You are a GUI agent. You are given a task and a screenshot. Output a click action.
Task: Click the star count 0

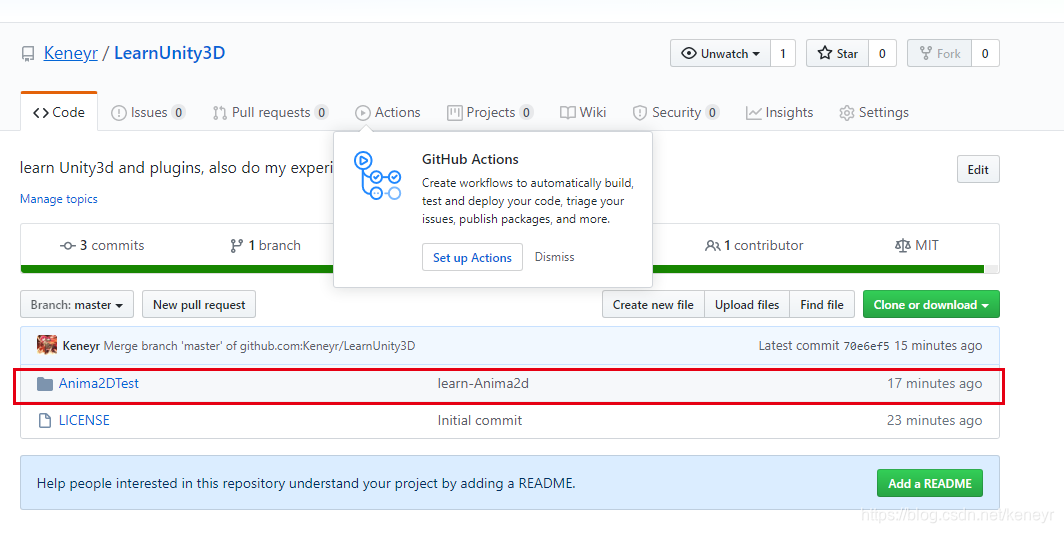[882, 54]
